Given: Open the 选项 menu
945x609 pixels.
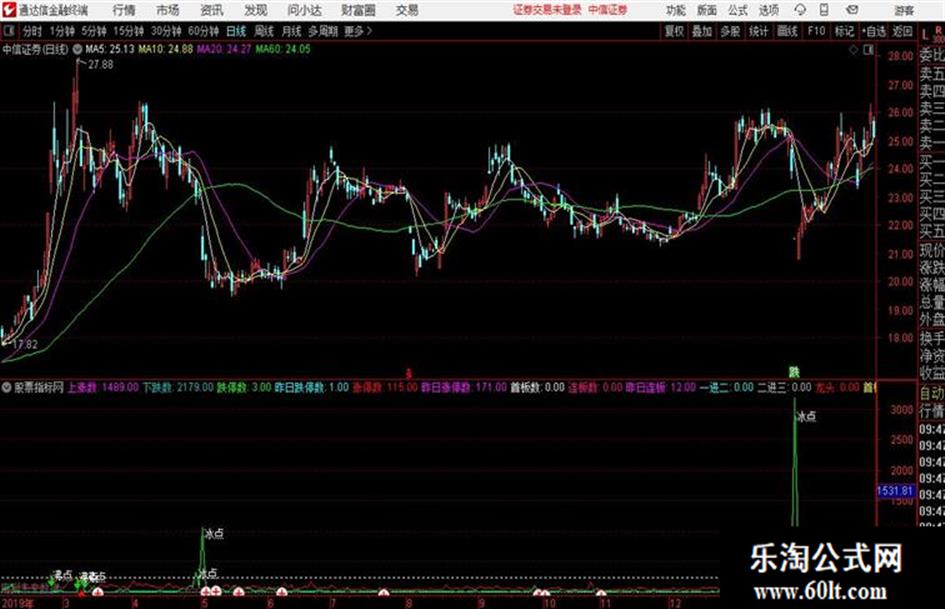Looking at the screenshot, I should (x=769, y=10).
